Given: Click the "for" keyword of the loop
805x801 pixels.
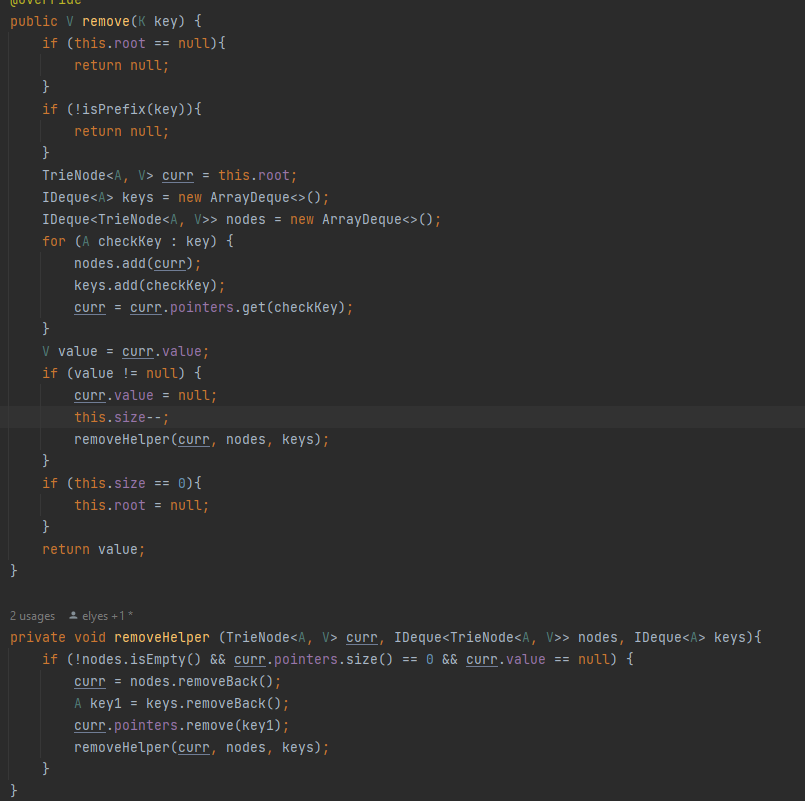Looking at the screenshot, I should [53, 241].
